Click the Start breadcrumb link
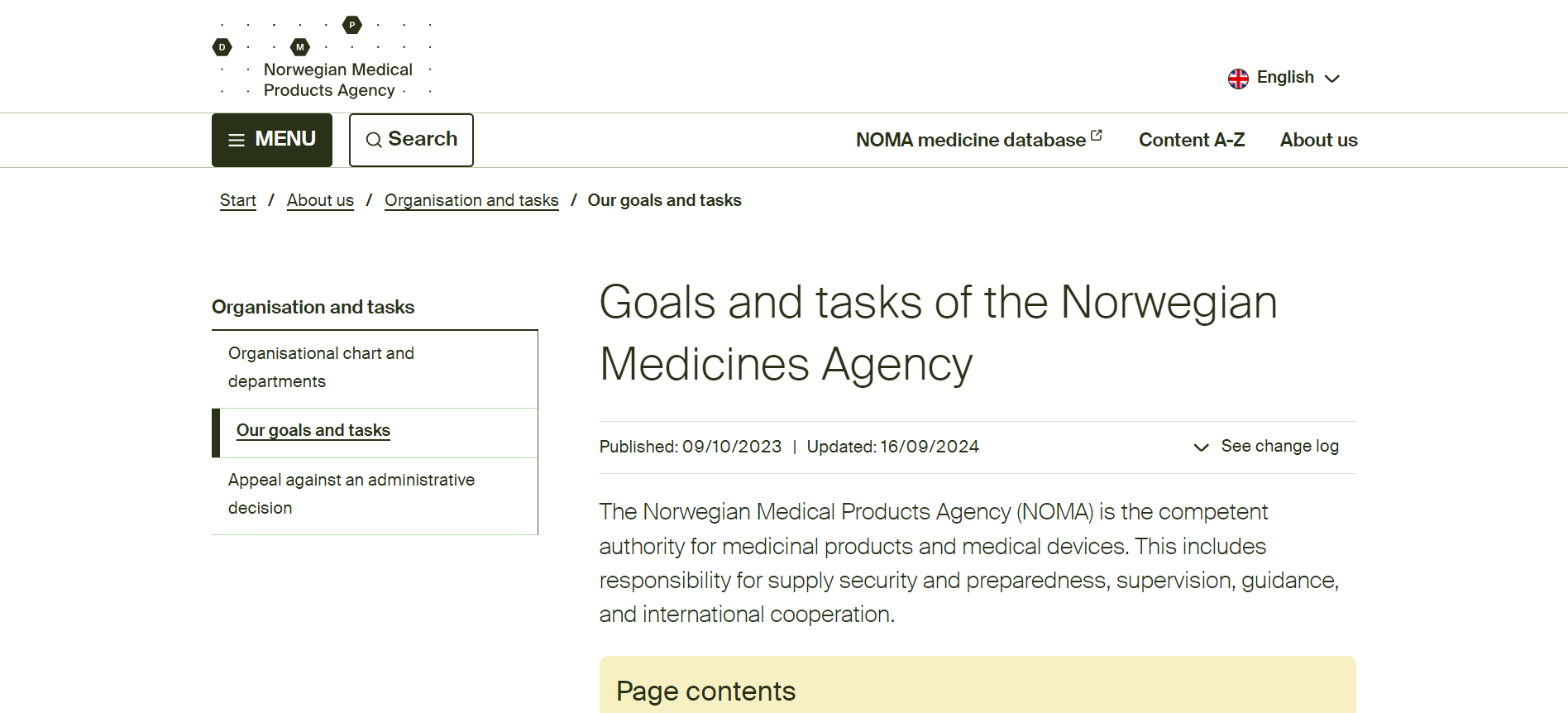The image size is (1568, 713). [x=237, y=201]
